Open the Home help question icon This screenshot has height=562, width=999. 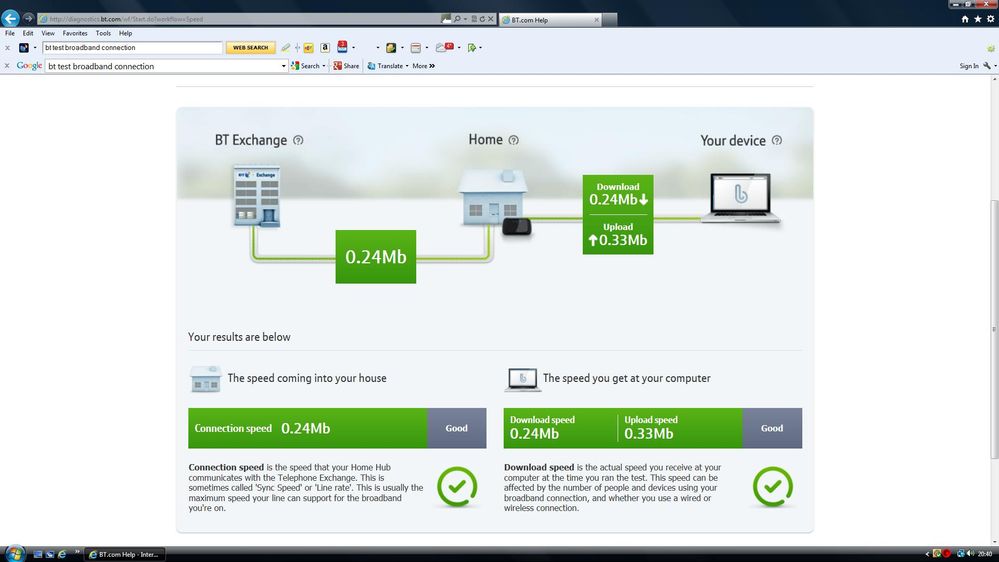514,140
